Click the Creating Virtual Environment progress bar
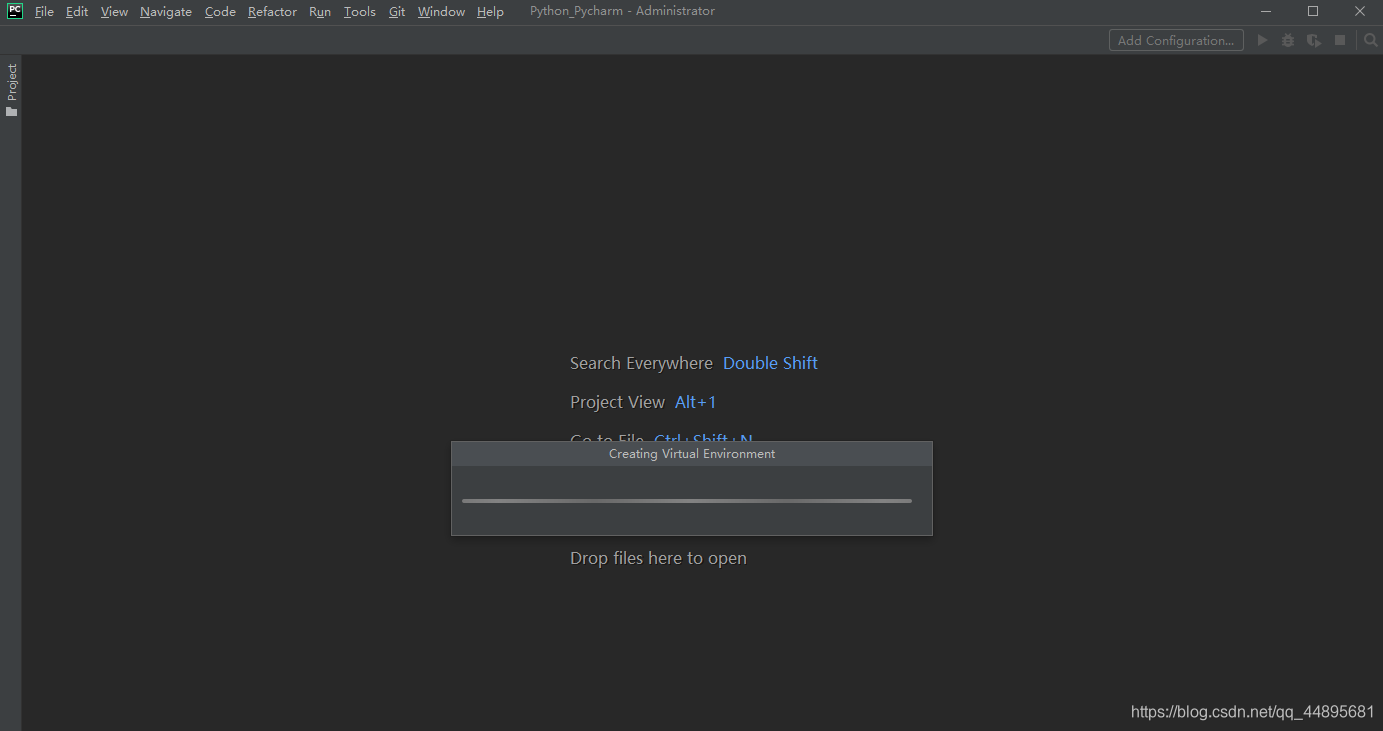This screenshot has height=731, width=1383. point(687,500)
